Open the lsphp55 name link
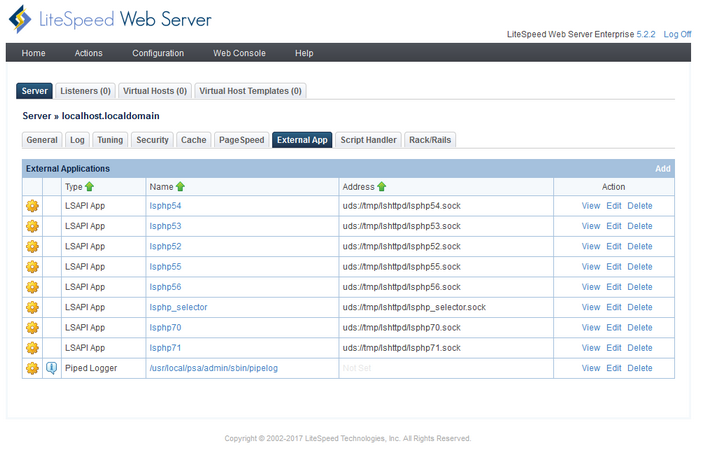This screenshot has width=715, height=472. (x=165, y=267)
